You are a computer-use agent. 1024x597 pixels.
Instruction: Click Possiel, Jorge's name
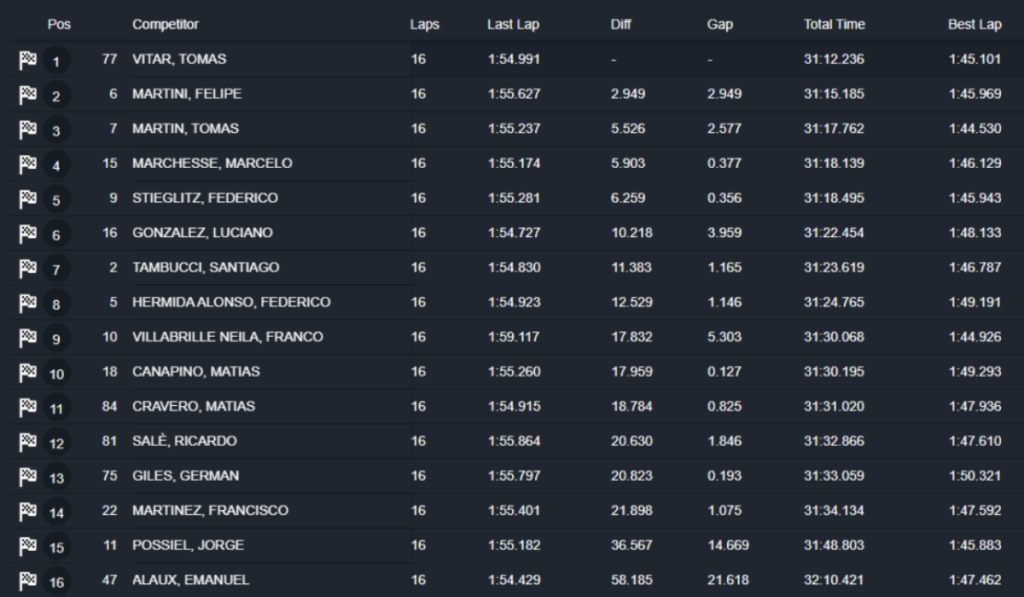pos(188,545)
